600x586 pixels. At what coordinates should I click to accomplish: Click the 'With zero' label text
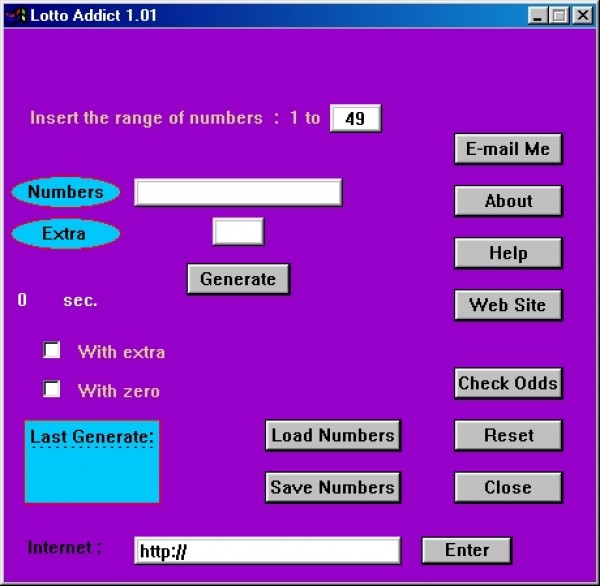pos(119,391)
